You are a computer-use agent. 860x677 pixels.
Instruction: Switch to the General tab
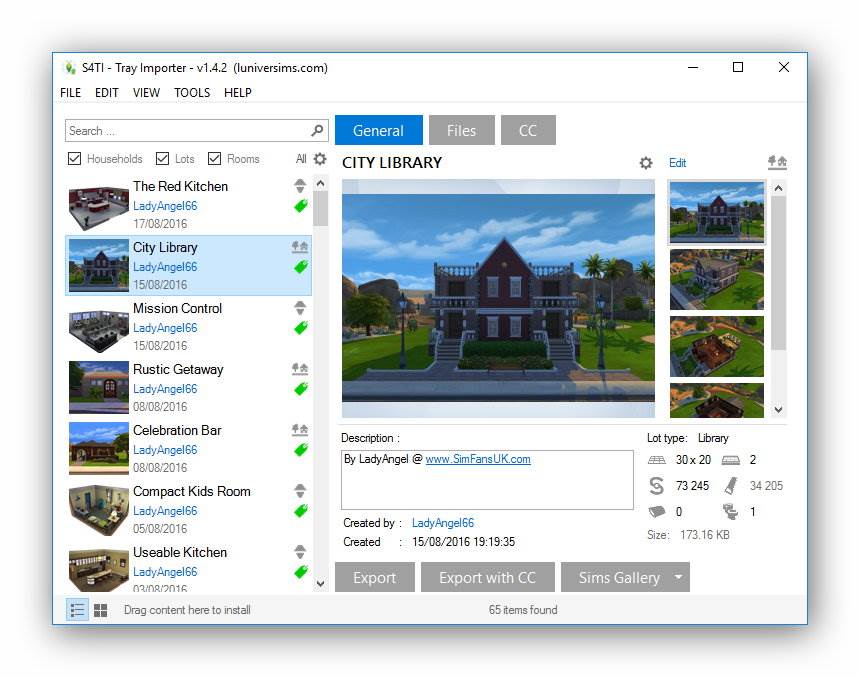click(378, 130)
